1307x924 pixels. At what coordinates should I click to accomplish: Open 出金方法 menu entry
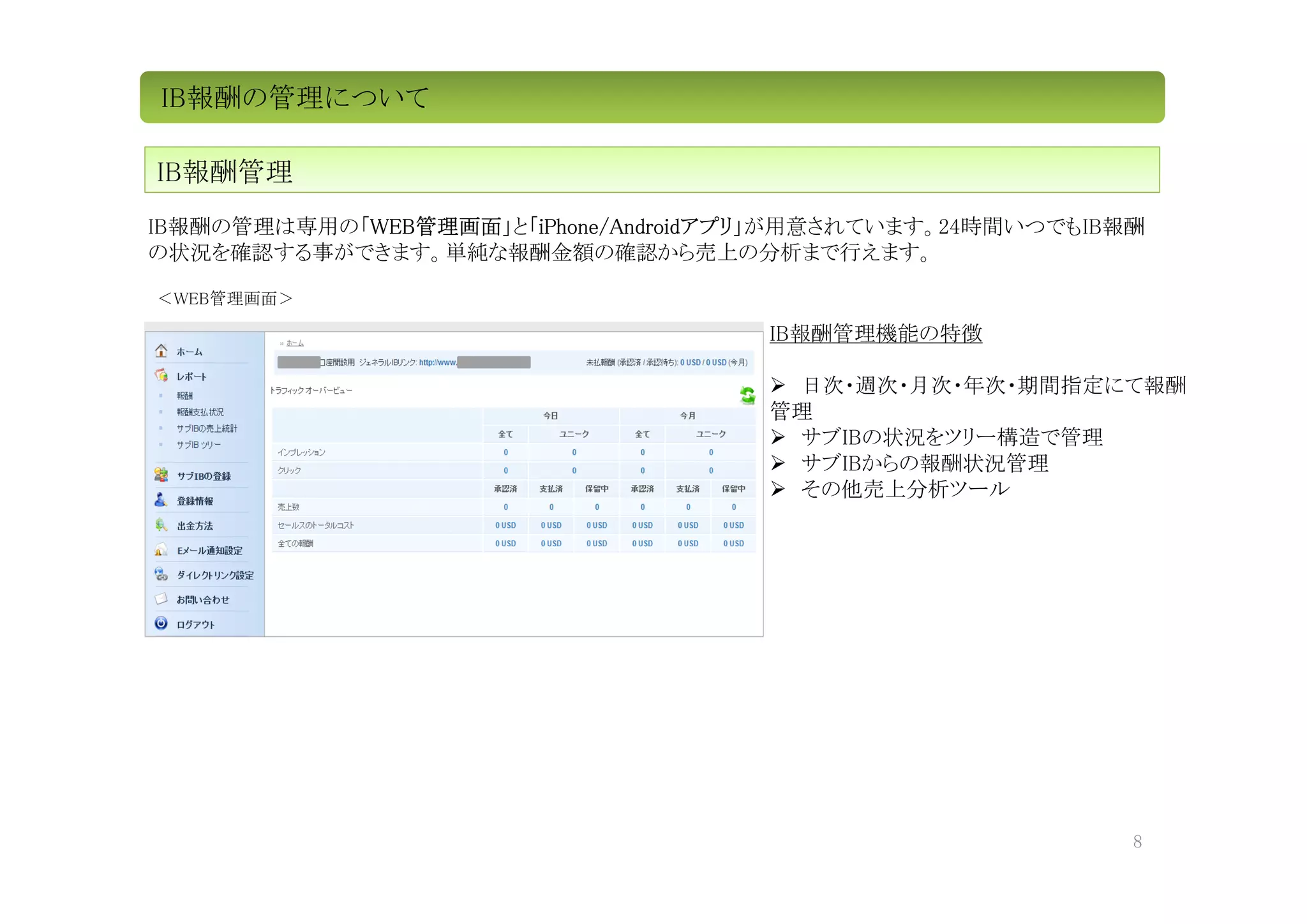pos(195,526)
